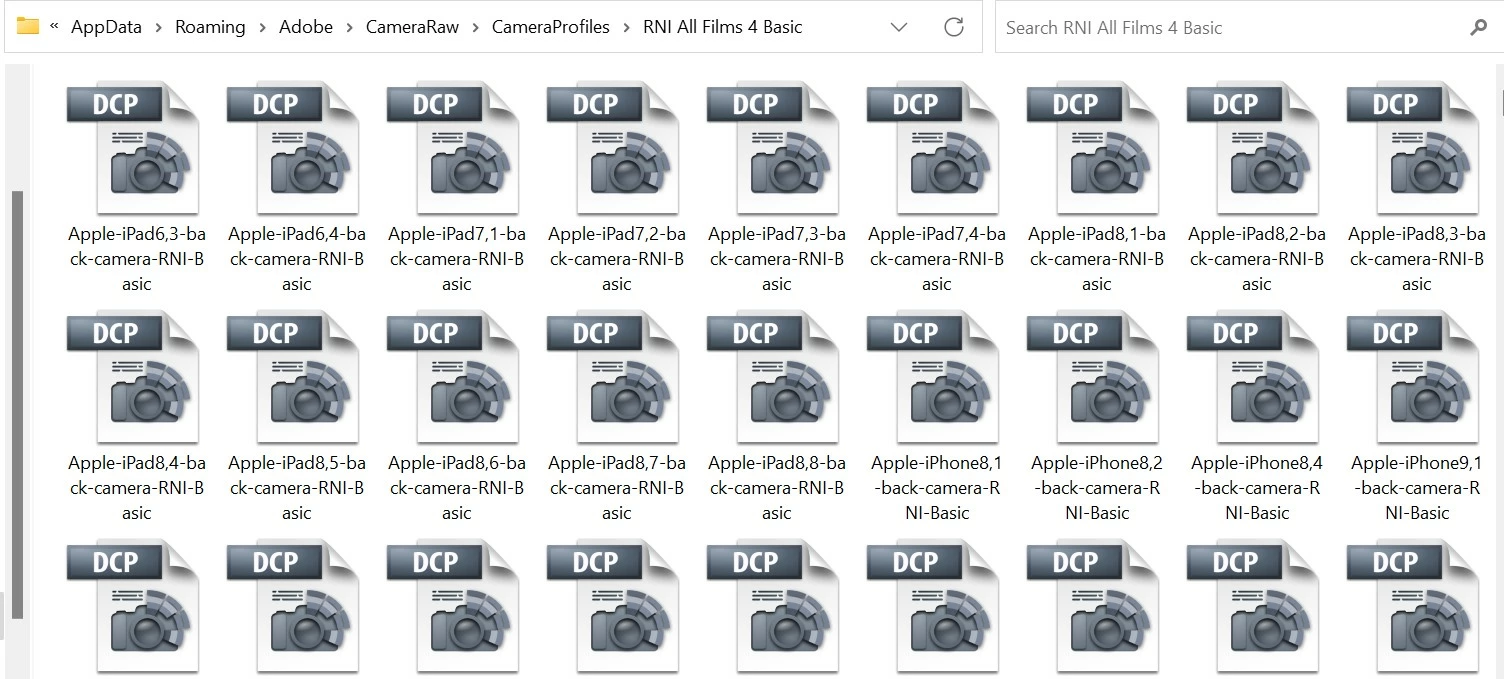Image resolution: width=1504 pixels, height=679 pixels.
Task: Select the Apple-iPad7,3-back-camera-RNI-Basic DCP file icon
Action: pyautogui.click(x=773, y=148)
